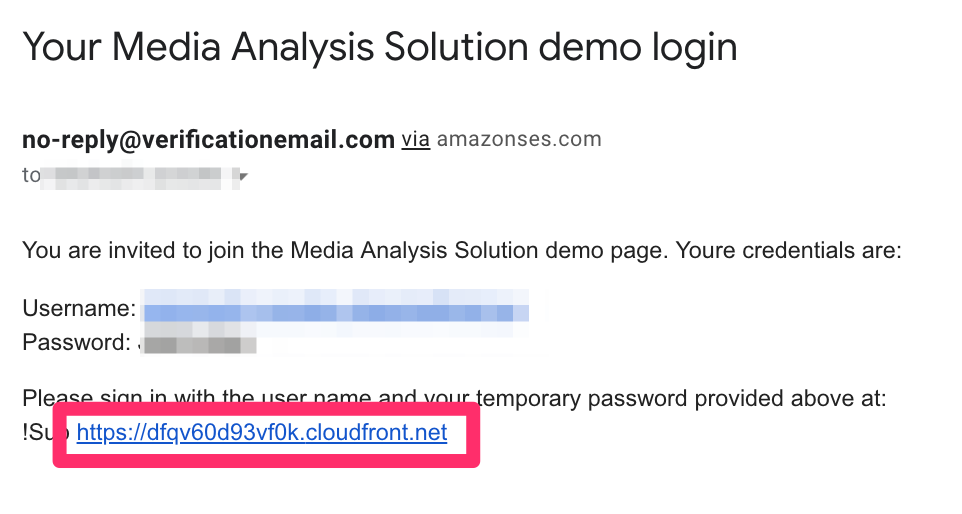
Task: Click "temporary password provided above at:" text
Action: point(681,399)
